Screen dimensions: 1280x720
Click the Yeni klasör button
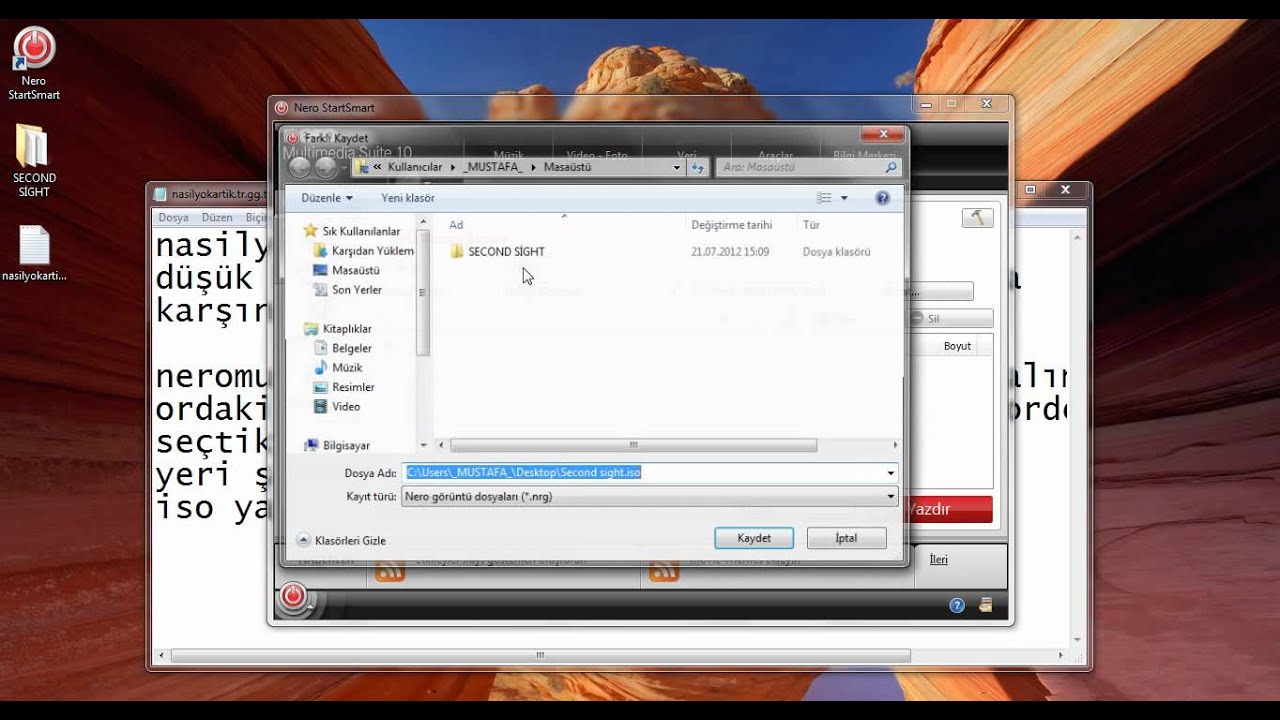[408, 198]
